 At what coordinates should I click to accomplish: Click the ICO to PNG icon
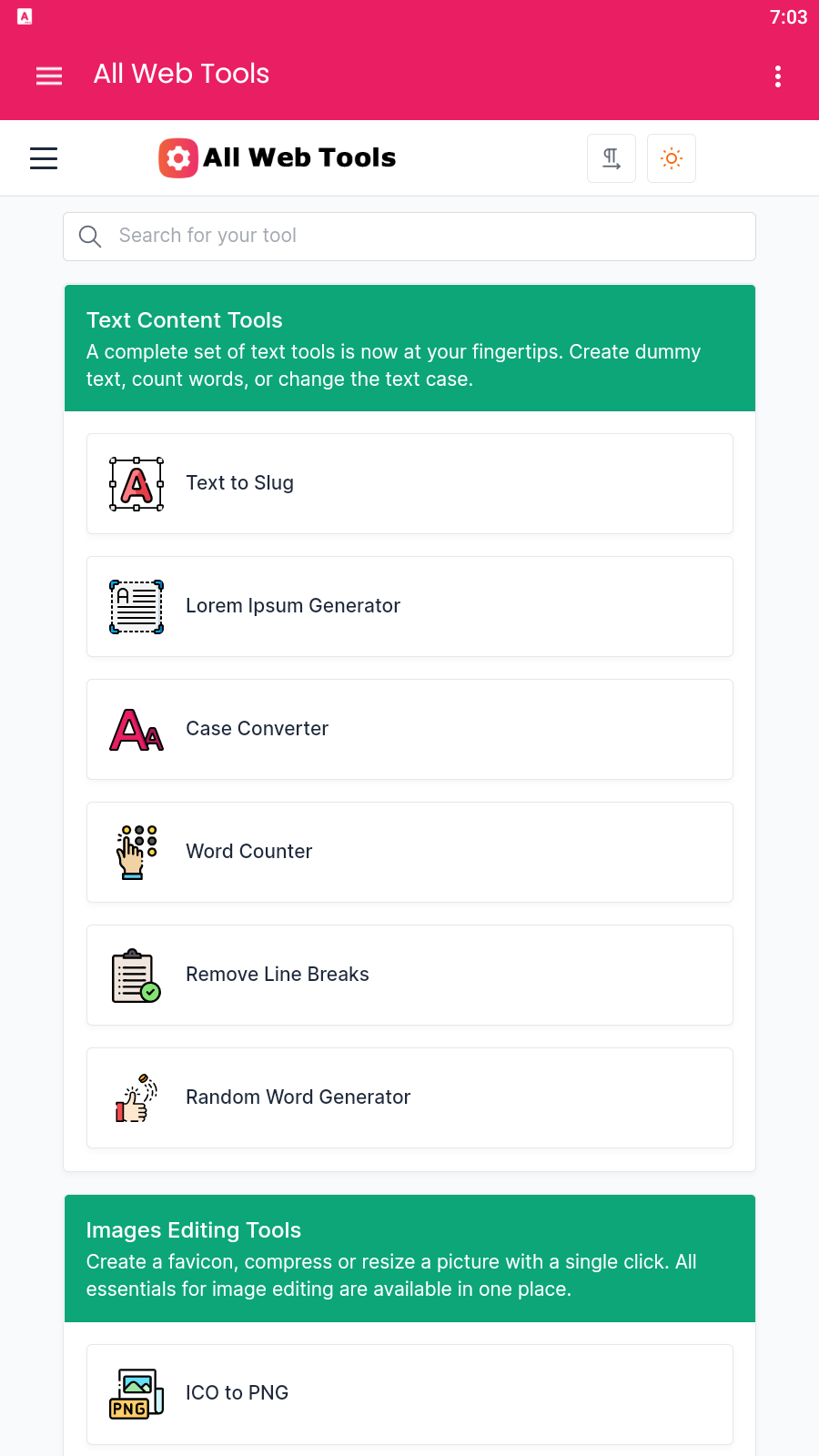click(x=136, y=1394)
